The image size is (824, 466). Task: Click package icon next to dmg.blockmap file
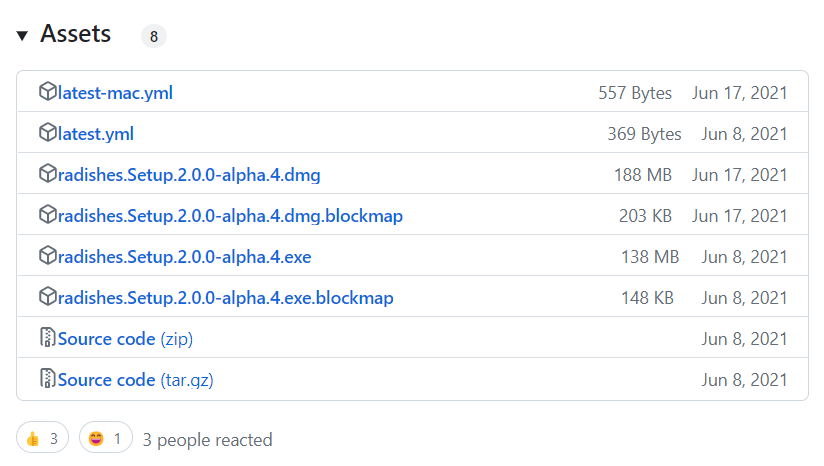point(47,216)
